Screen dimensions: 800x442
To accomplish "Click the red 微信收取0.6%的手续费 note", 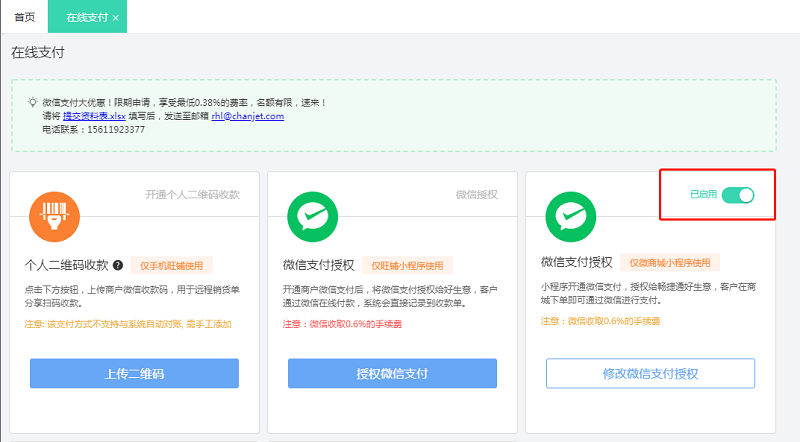I will click(x=342, y=324).
